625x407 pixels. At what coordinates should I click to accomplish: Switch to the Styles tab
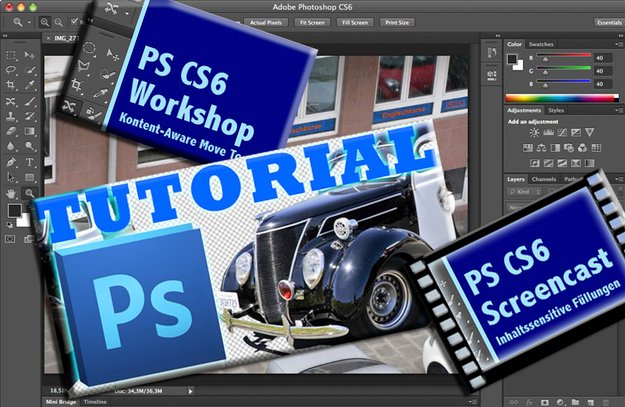click(x=556, y=110)
